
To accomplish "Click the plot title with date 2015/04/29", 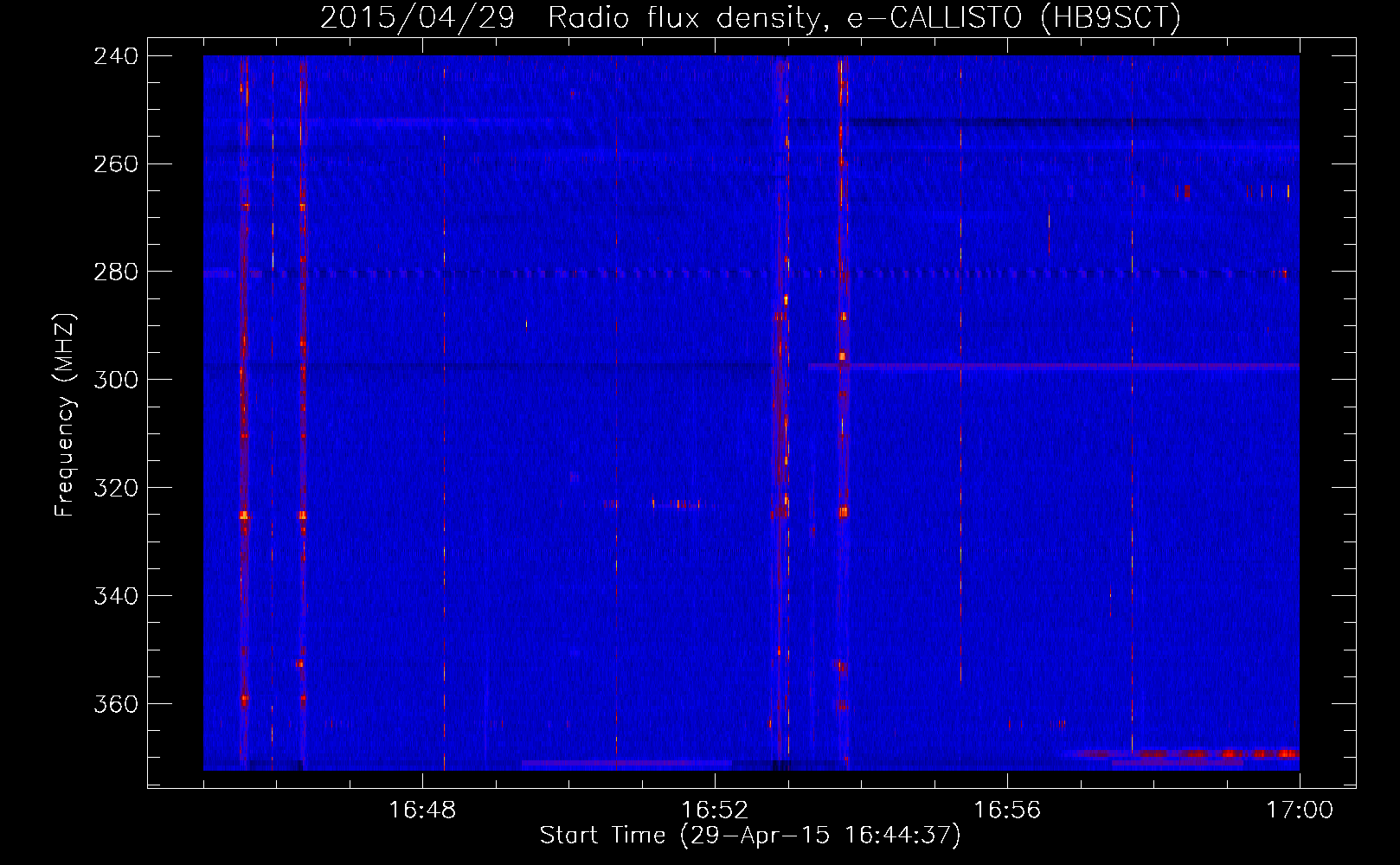I will (750, 17).
